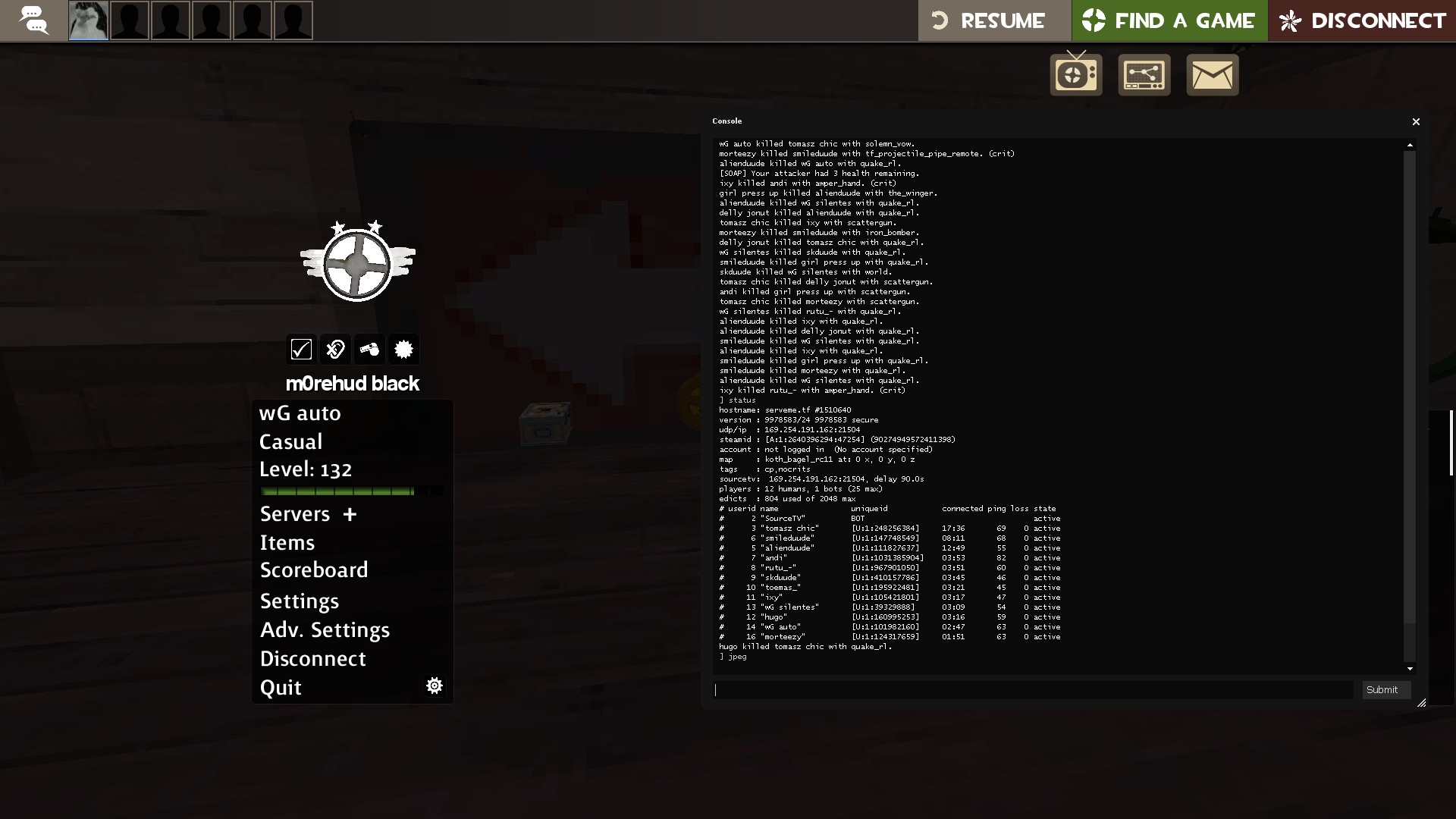Click the SourceTV television icon

coord(1075,74)
